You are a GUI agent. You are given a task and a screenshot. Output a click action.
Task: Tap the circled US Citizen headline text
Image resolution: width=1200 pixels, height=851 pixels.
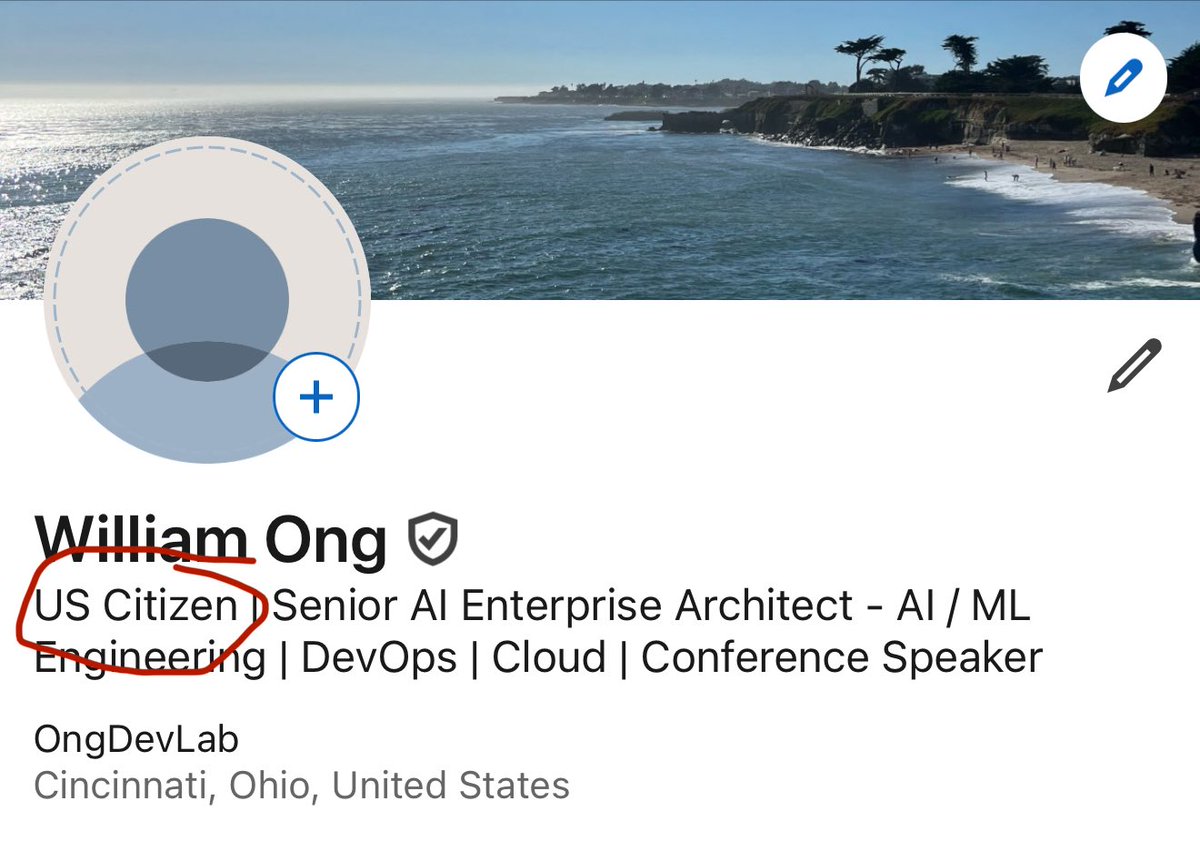136,606
